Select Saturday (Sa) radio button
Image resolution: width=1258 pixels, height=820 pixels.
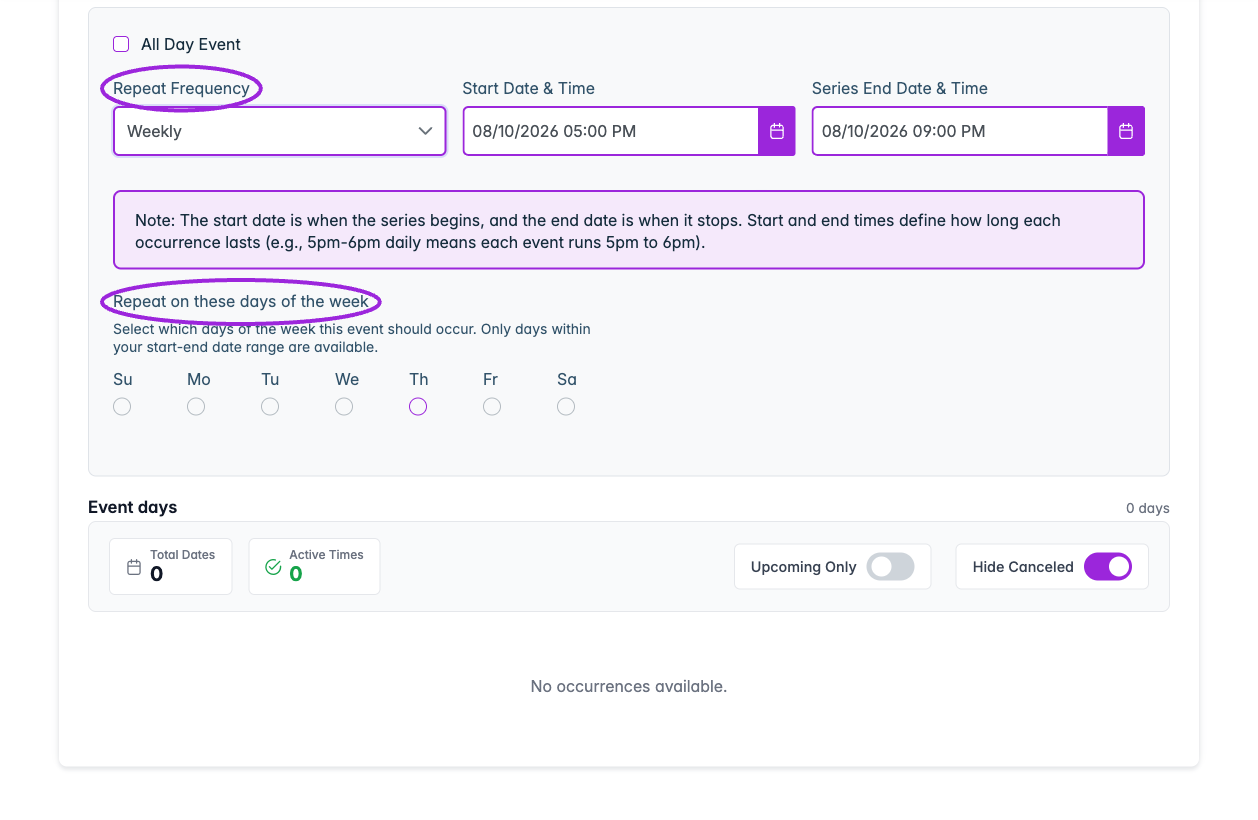point(566,406)
